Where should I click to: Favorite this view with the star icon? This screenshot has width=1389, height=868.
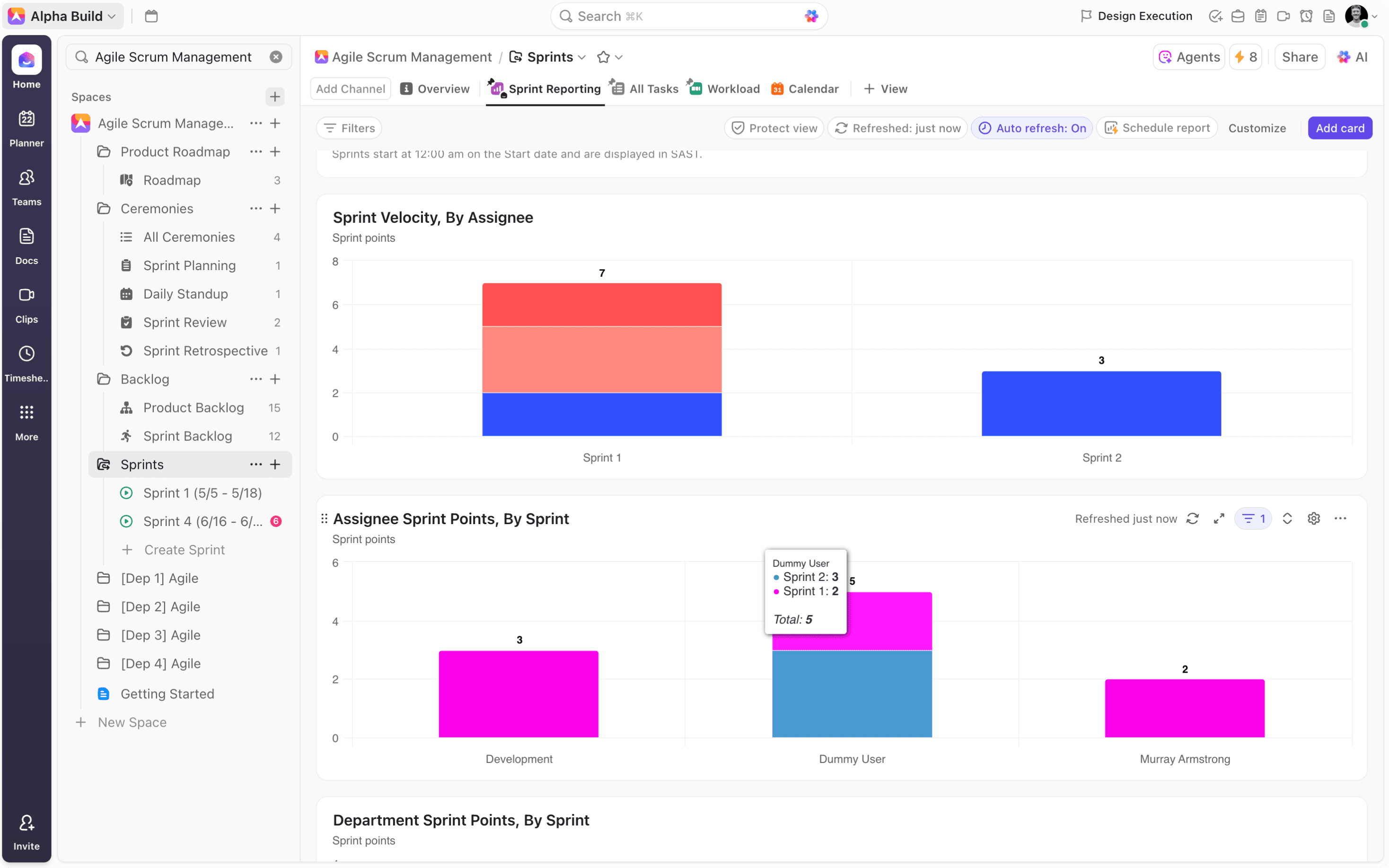pos(603,57)
